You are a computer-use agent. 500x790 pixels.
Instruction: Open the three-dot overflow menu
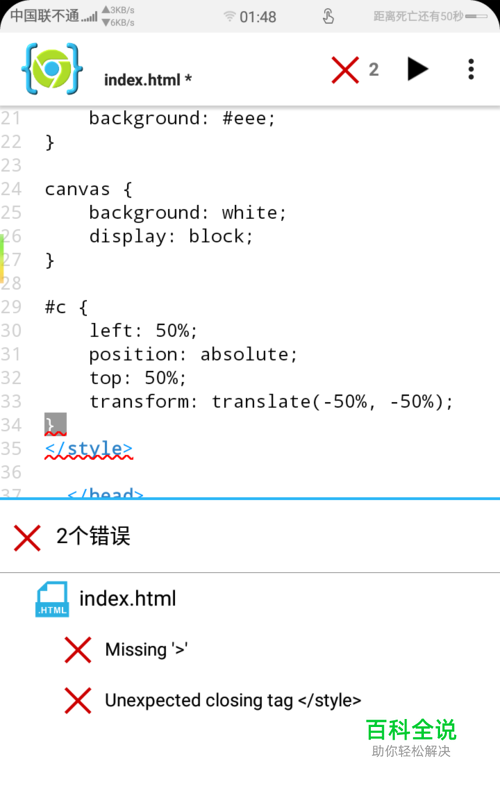[x=471, y=69]
